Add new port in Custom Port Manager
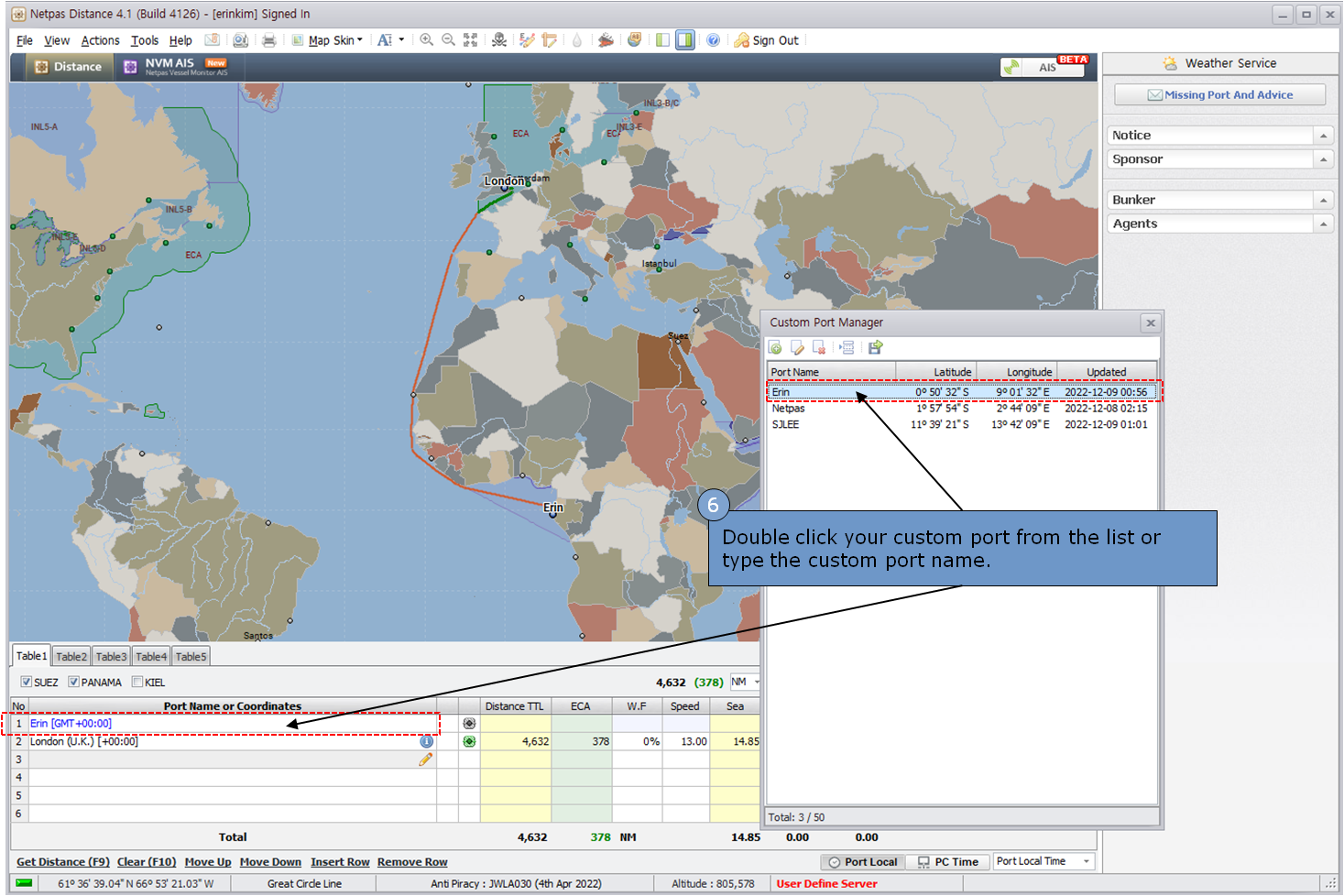 (775, 347)
